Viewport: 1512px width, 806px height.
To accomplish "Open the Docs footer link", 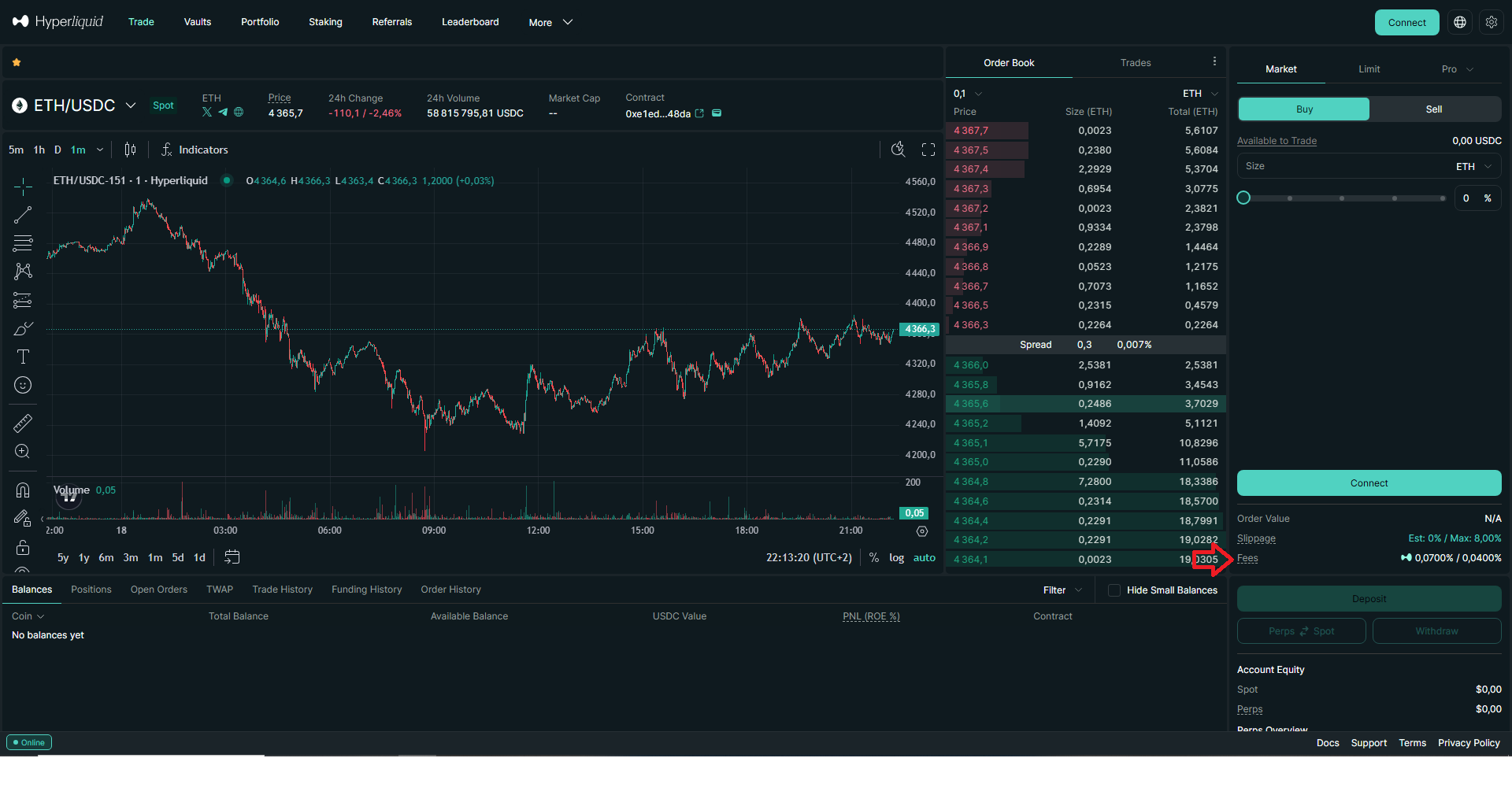I will point(1328,743).
